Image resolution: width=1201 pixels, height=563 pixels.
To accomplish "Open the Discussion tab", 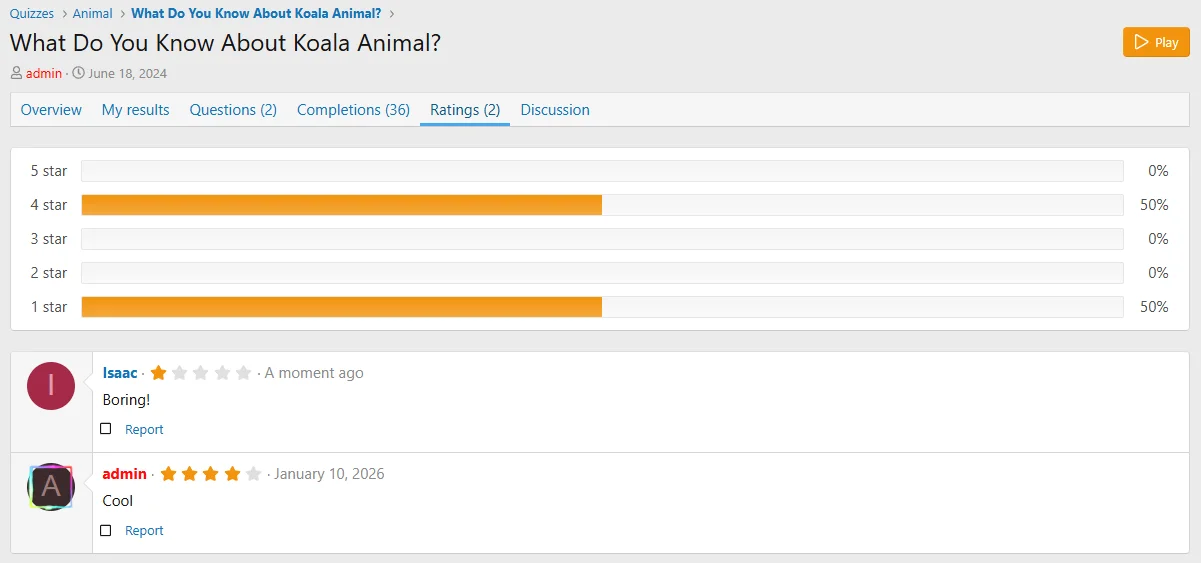I will pos(555,110).
